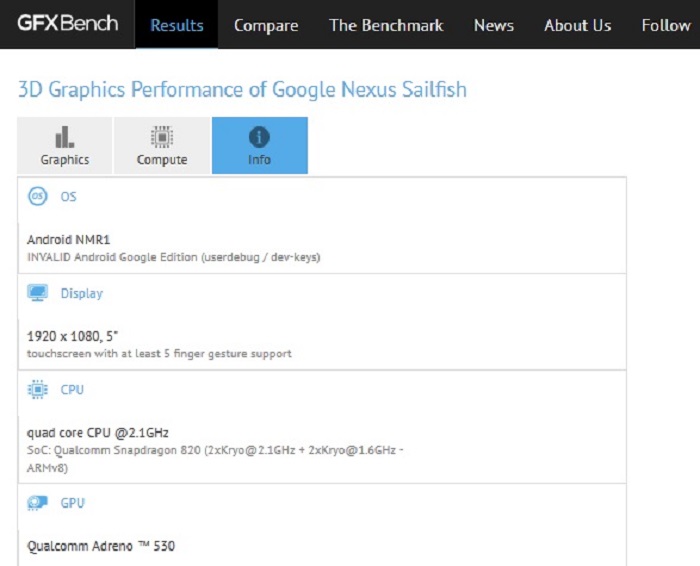The width and height of the screenshot is (700, 566).
Task: Select the Android NMR1 text
Action: point(68,240)
